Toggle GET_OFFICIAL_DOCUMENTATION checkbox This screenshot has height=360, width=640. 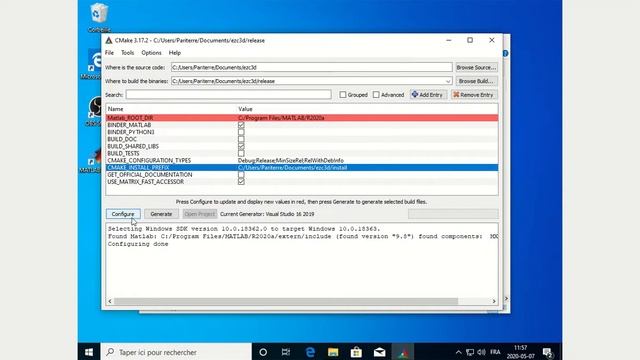click(x=241, y=175)
